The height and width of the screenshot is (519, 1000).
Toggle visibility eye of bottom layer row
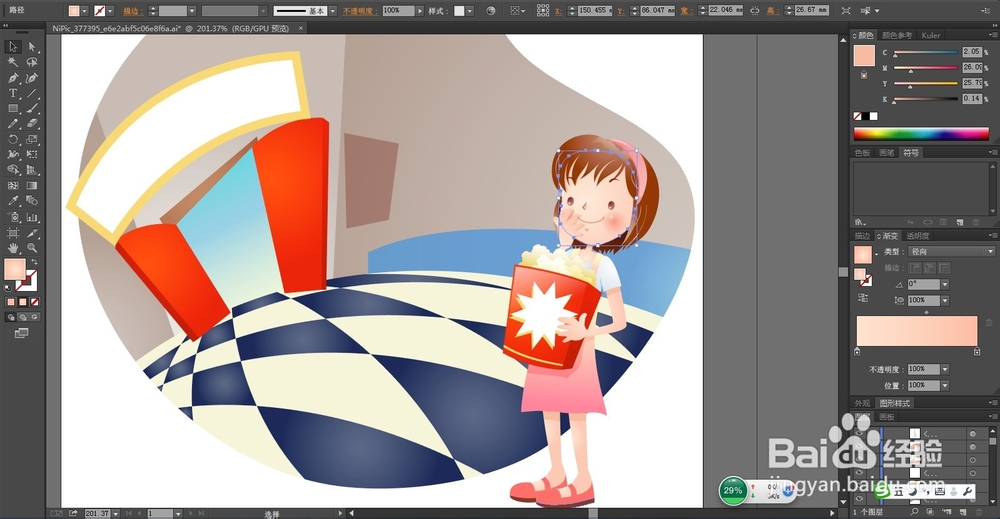pyautogui.click(x=859, y=499)
